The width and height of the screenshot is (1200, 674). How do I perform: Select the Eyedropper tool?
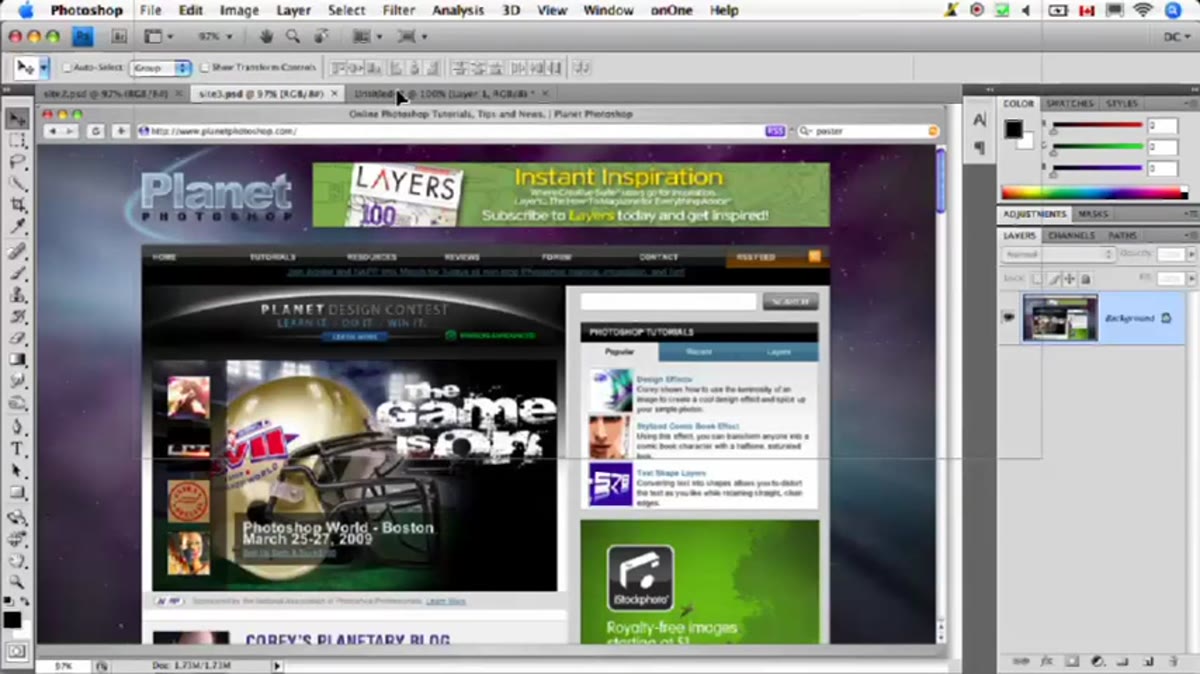click(x=17, y=227)
